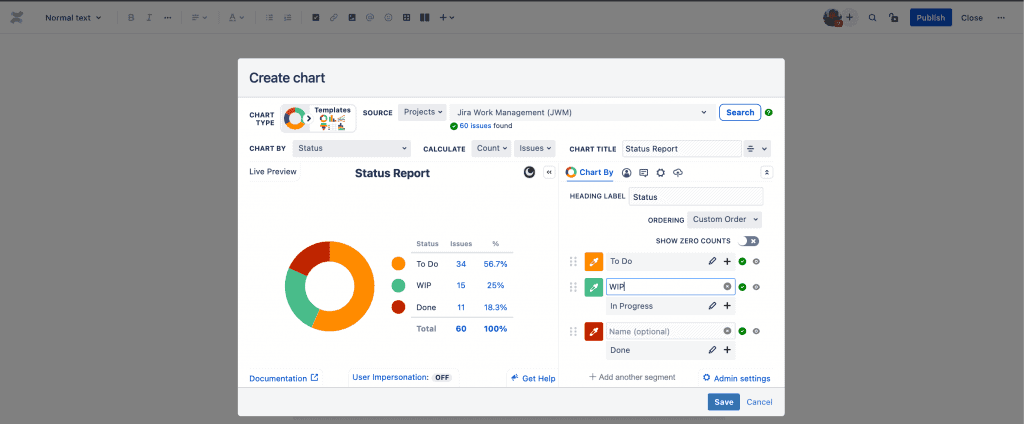Viewport: 1024px width, 424px height.
Task: Toggle User Impersonation OFF switch
Action: (441, 378)
